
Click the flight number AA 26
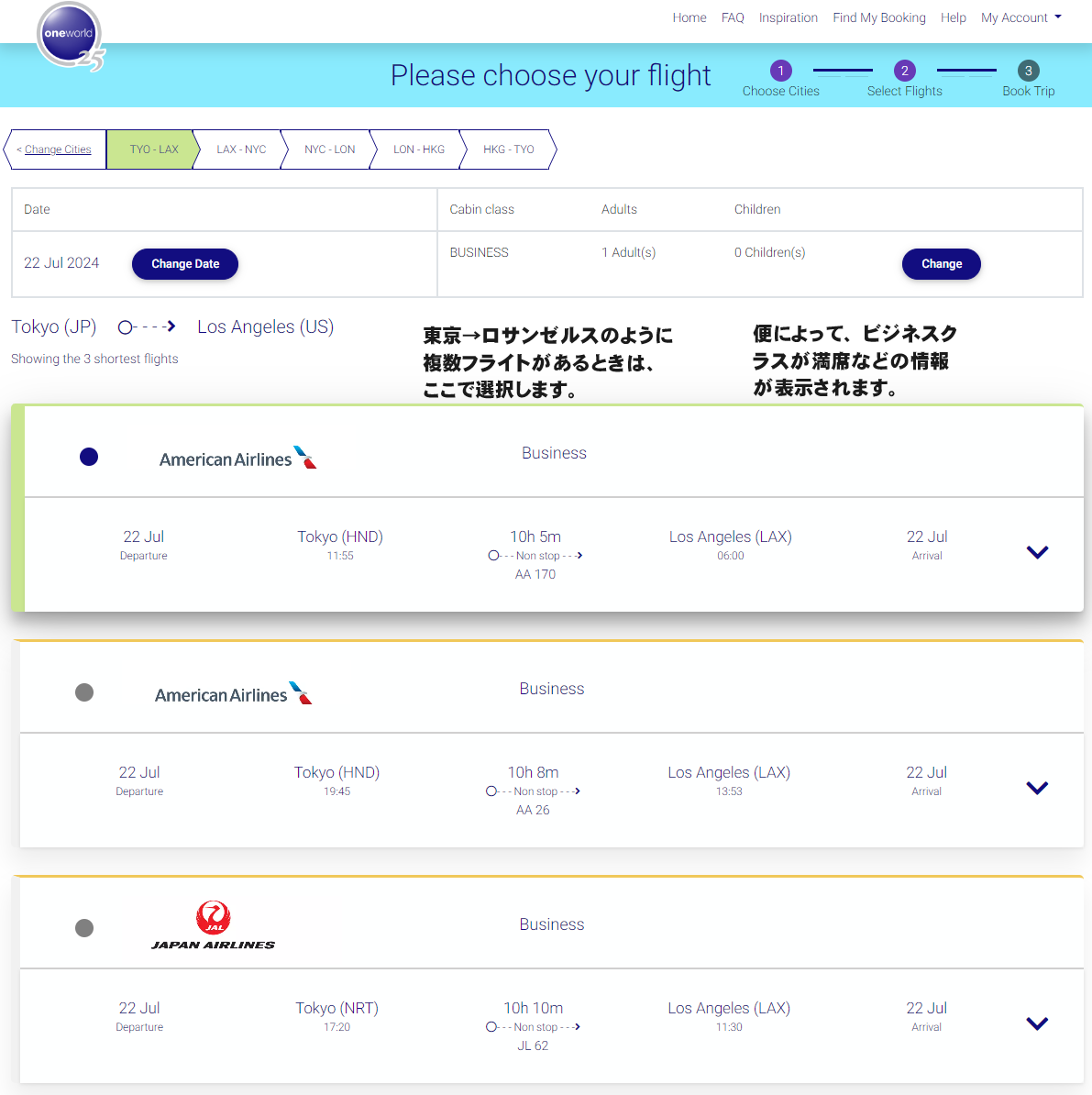533,810
